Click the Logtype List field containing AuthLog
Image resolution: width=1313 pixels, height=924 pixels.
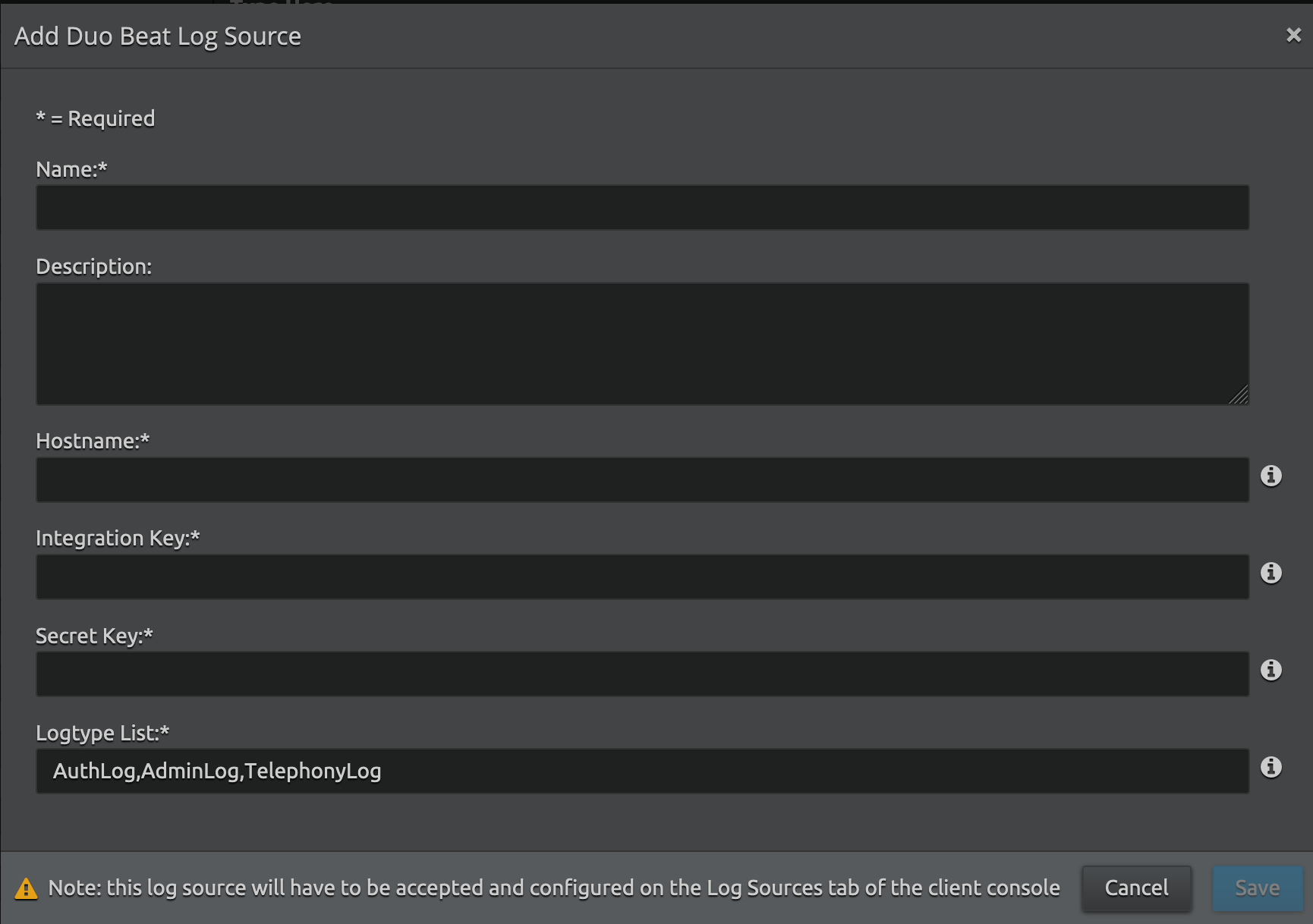click(x=642, y=771)
